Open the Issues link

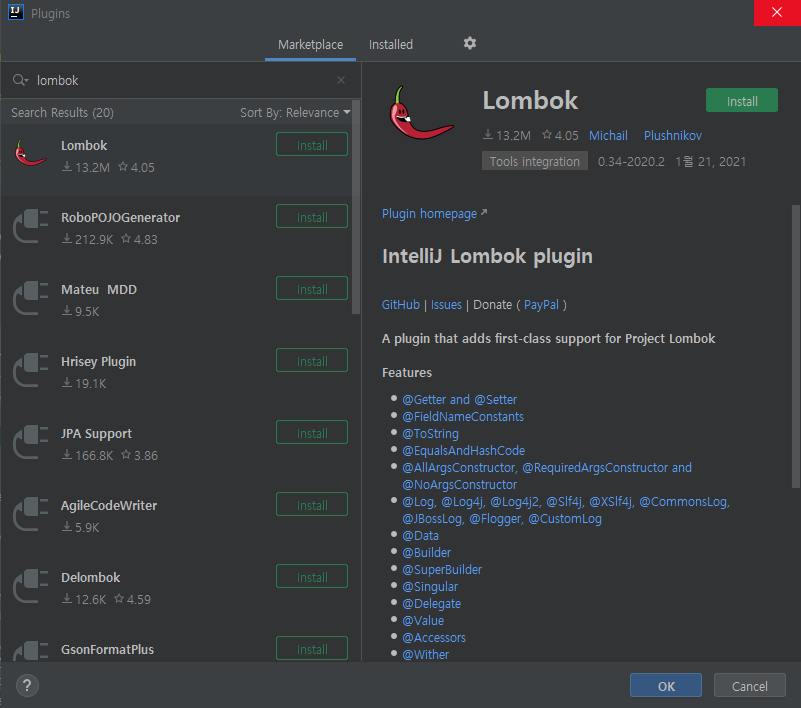[x=446, y=305]
